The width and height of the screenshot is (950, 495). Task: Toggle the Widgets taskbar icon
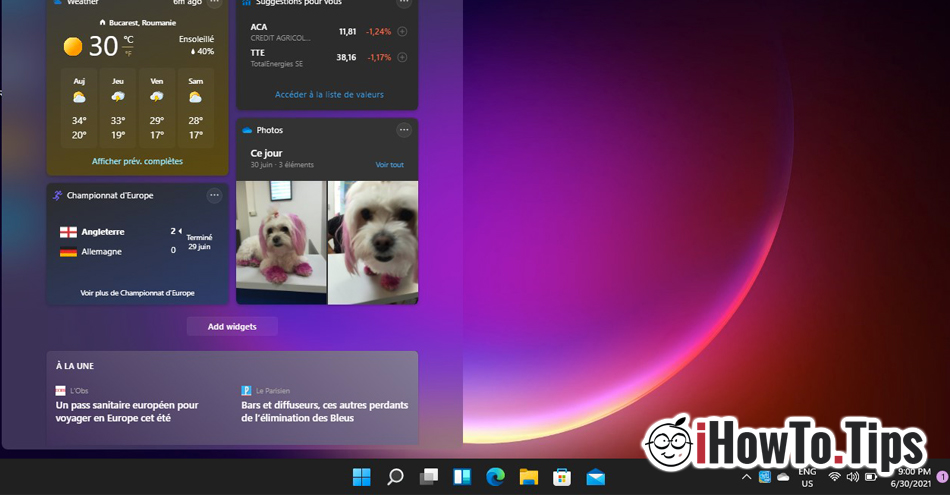click(462, 477)
